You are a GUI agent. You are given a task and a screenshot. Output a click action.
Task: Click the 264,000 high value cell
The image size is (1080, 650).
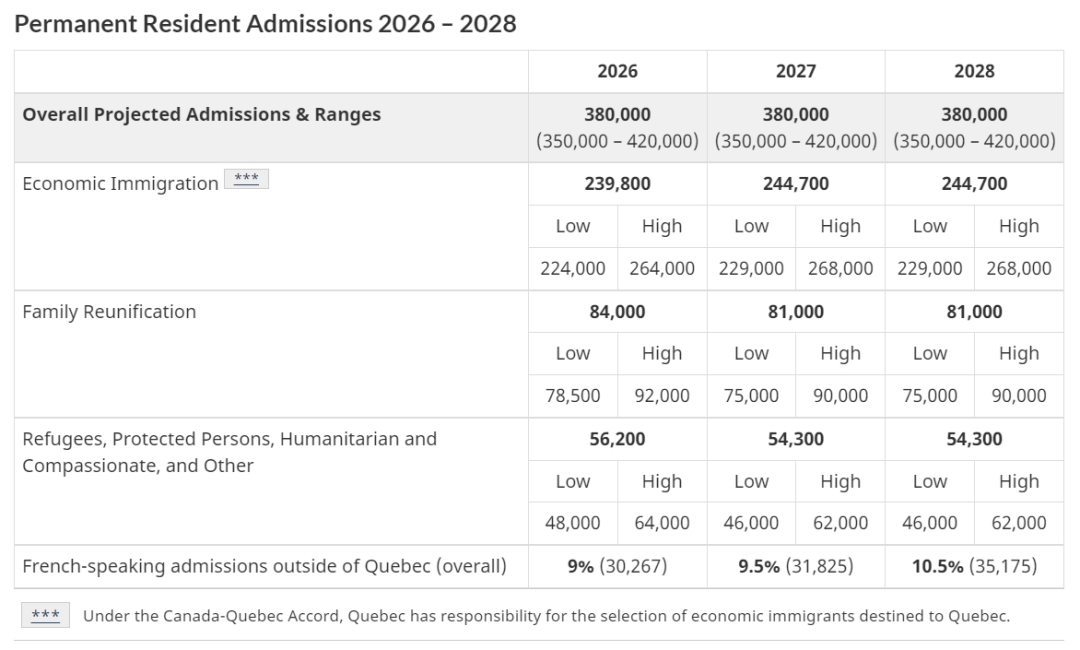click(x=662, y=268)
